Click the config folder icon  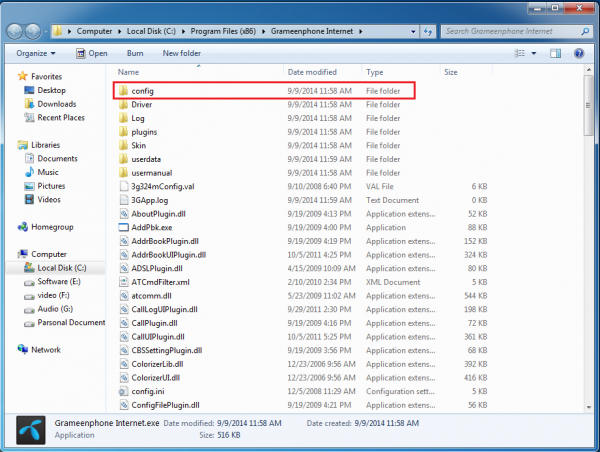coord(123,91)
